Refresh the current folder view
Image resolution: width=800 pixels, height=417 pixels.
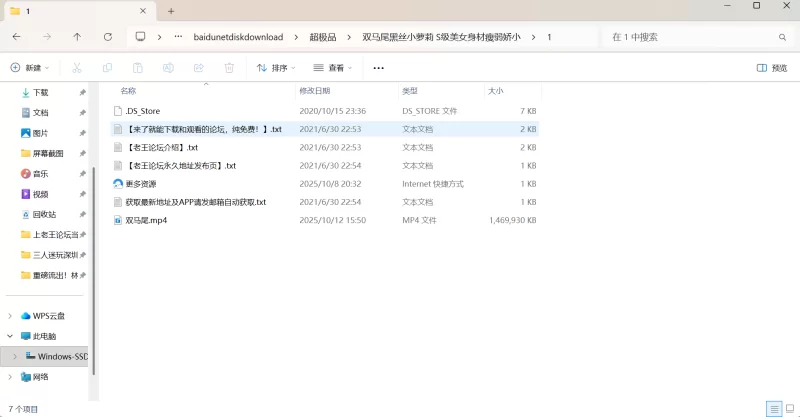click(x=107, y=37)
